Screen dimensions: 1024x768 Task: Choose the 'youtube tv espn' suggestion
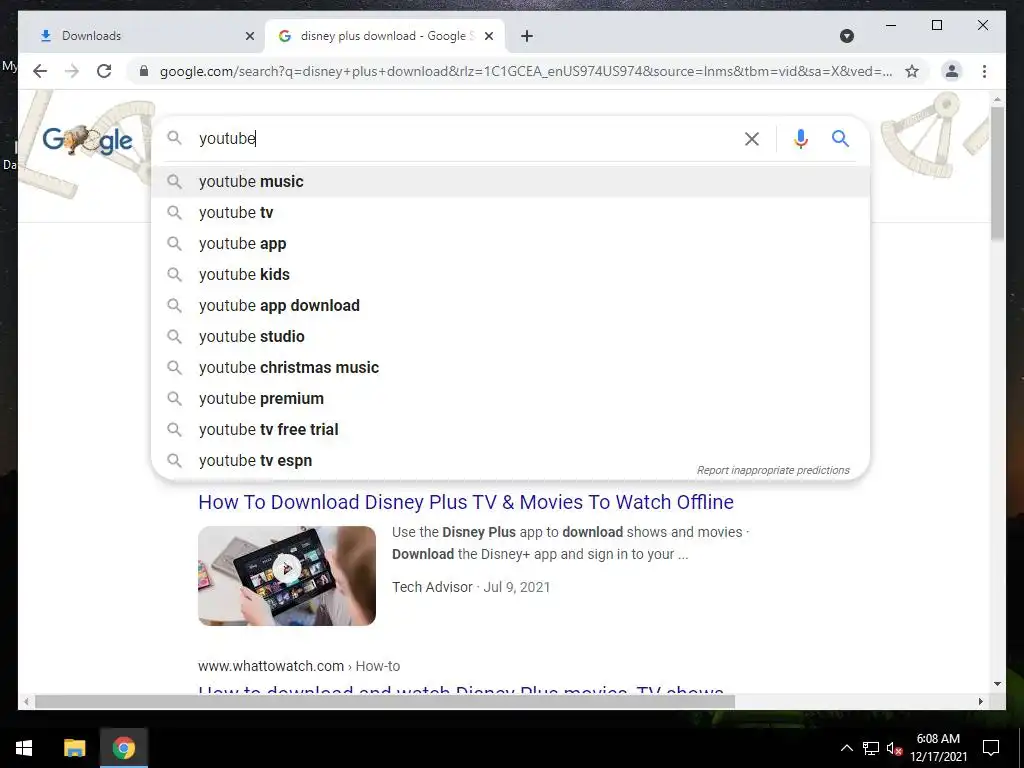tap(511, 460)
